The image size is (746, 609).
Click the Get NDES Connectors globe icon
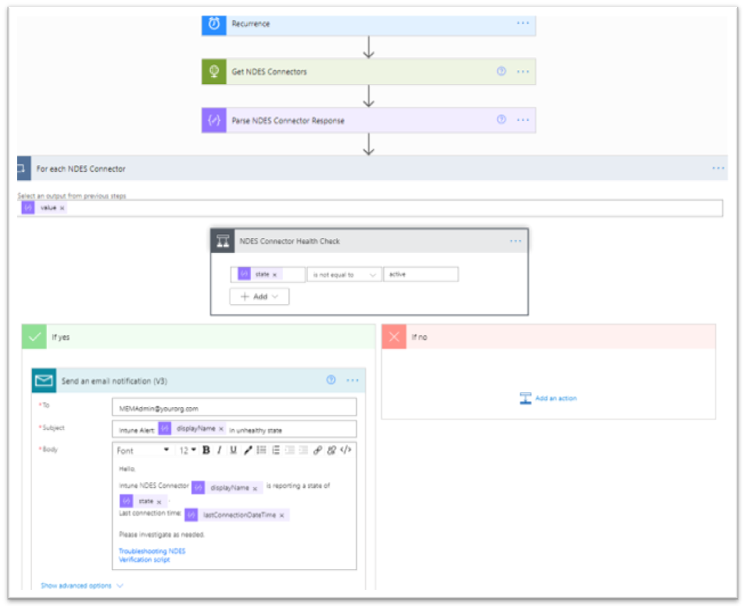(214, 71)
